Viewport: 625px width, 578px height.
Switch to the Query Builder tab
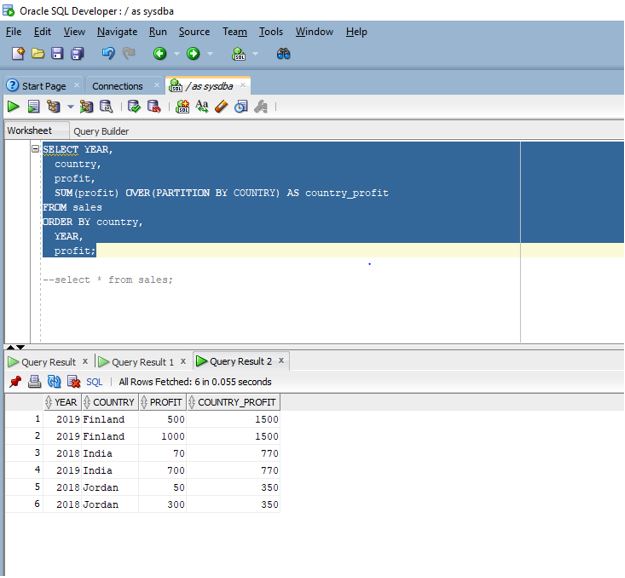(x=100, y=131)
